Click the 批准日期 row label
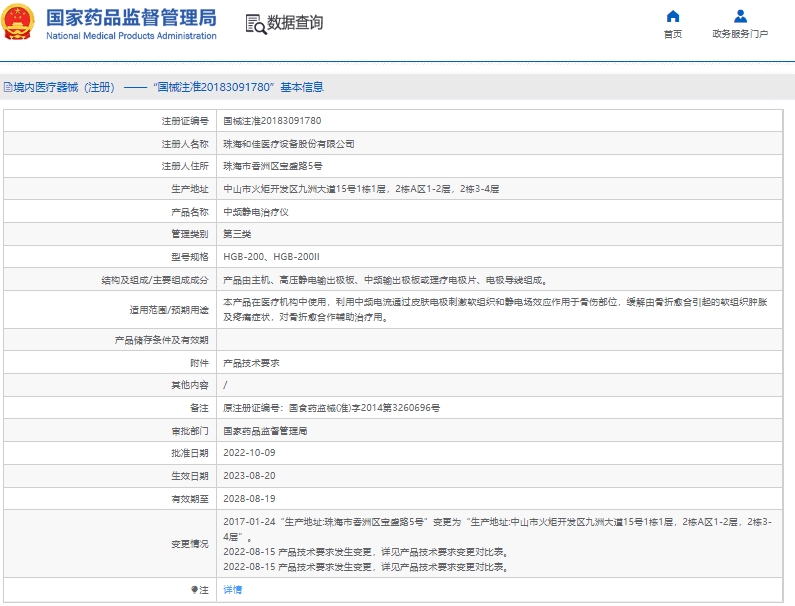795x606 pixels. (x=190, y=453)
